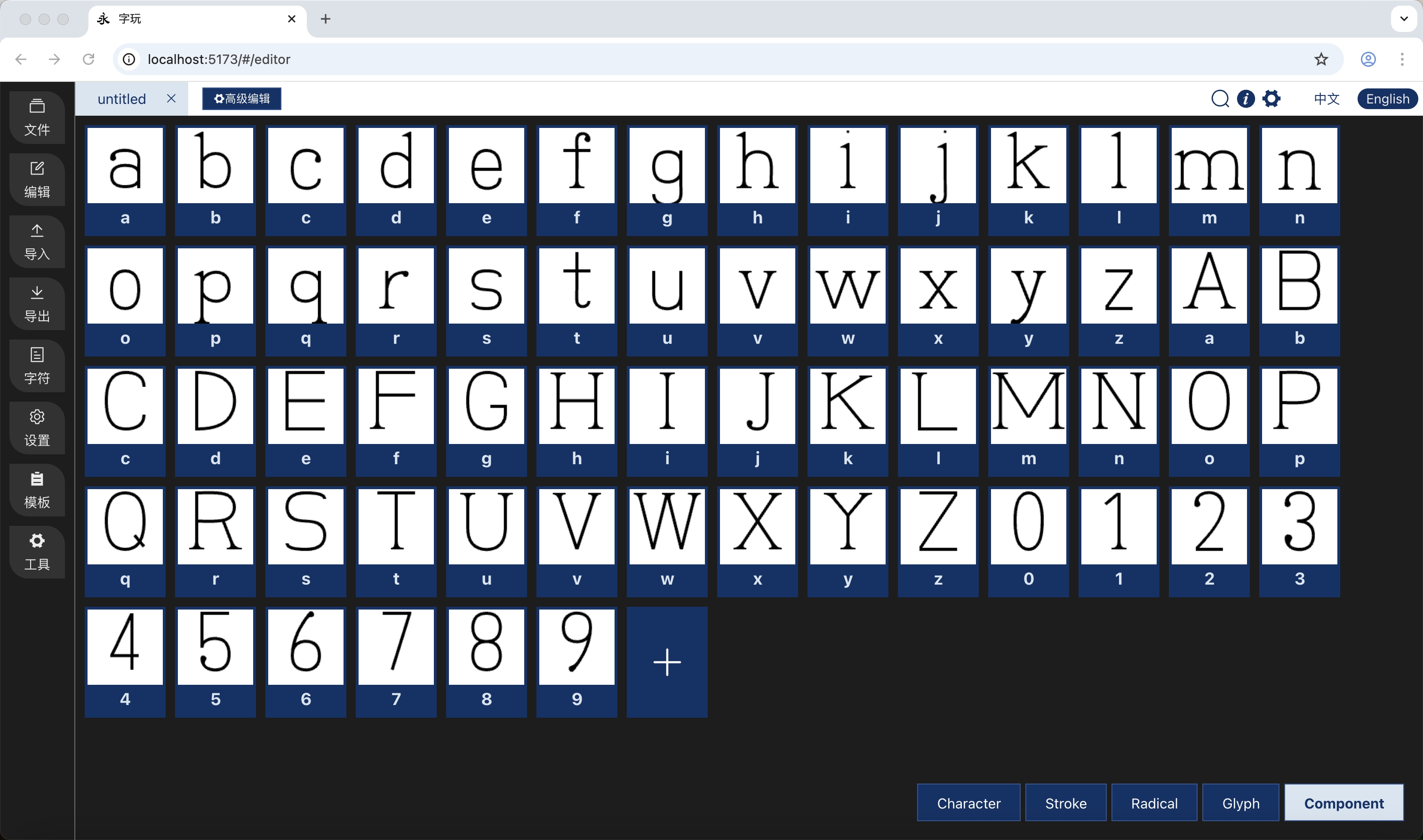Viewport: 1423px width, 840px height.
Task: Click the 字符 (Character) sidebar icon
Action: [x=37, y=365]
